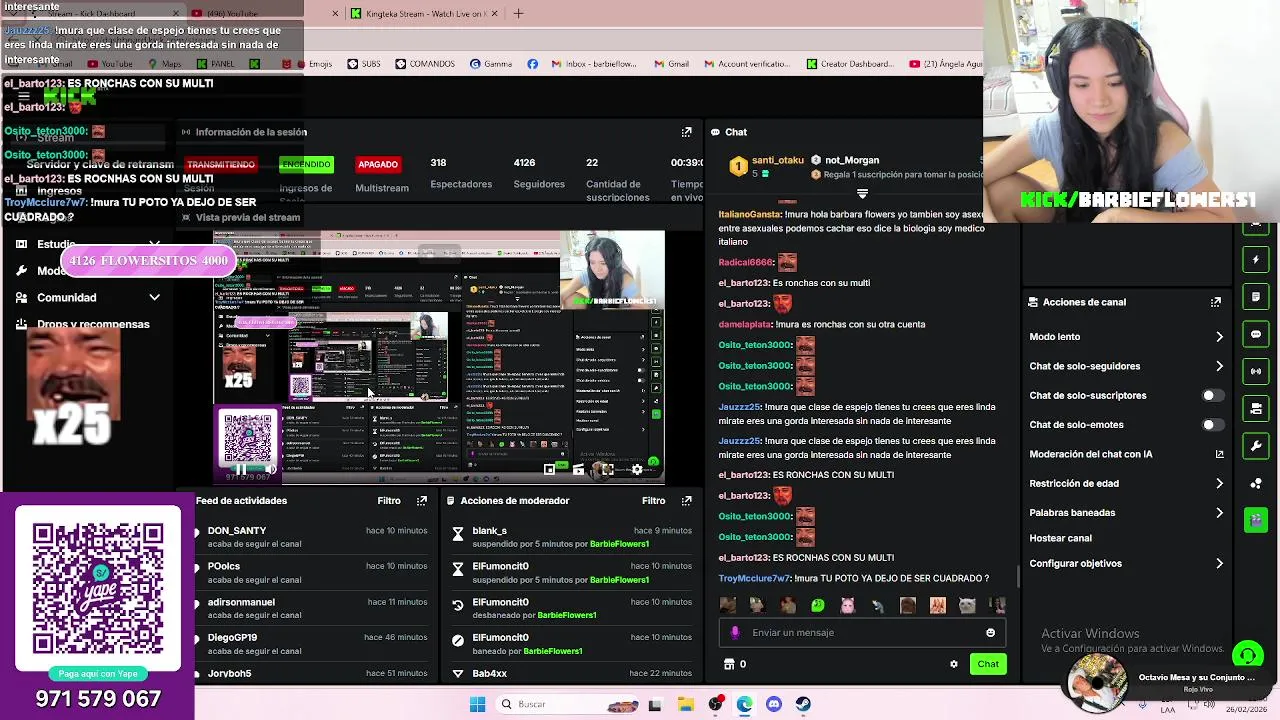Open Filtro in Feed de actividades
The image size is (1280, 720).
point(389,501)
